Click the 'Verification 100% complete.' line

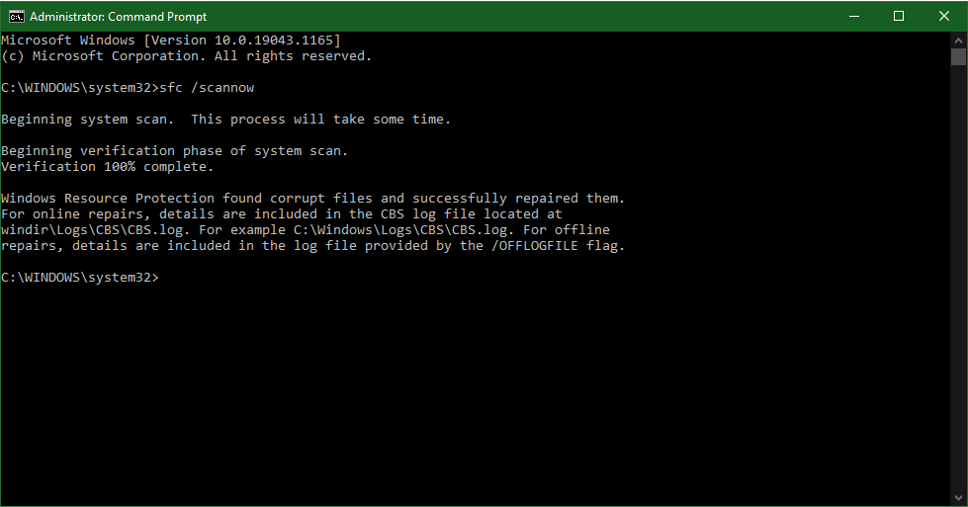(107, 167)
